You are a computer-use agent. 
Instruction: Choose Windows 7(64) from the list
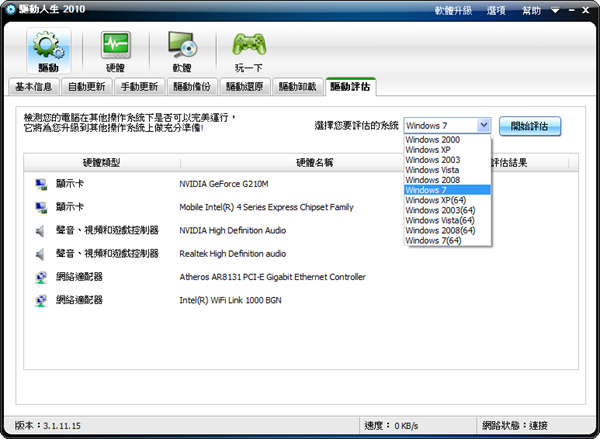point(448,240)
